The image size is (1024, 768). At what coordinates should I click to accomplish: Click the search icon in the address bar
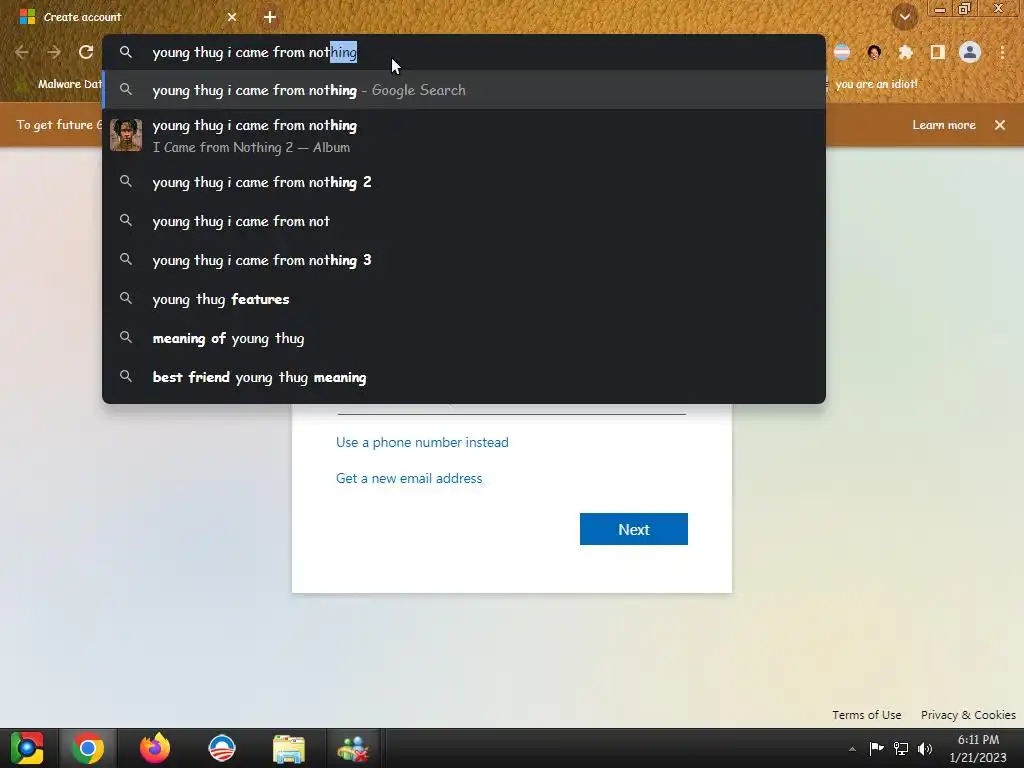126,52
